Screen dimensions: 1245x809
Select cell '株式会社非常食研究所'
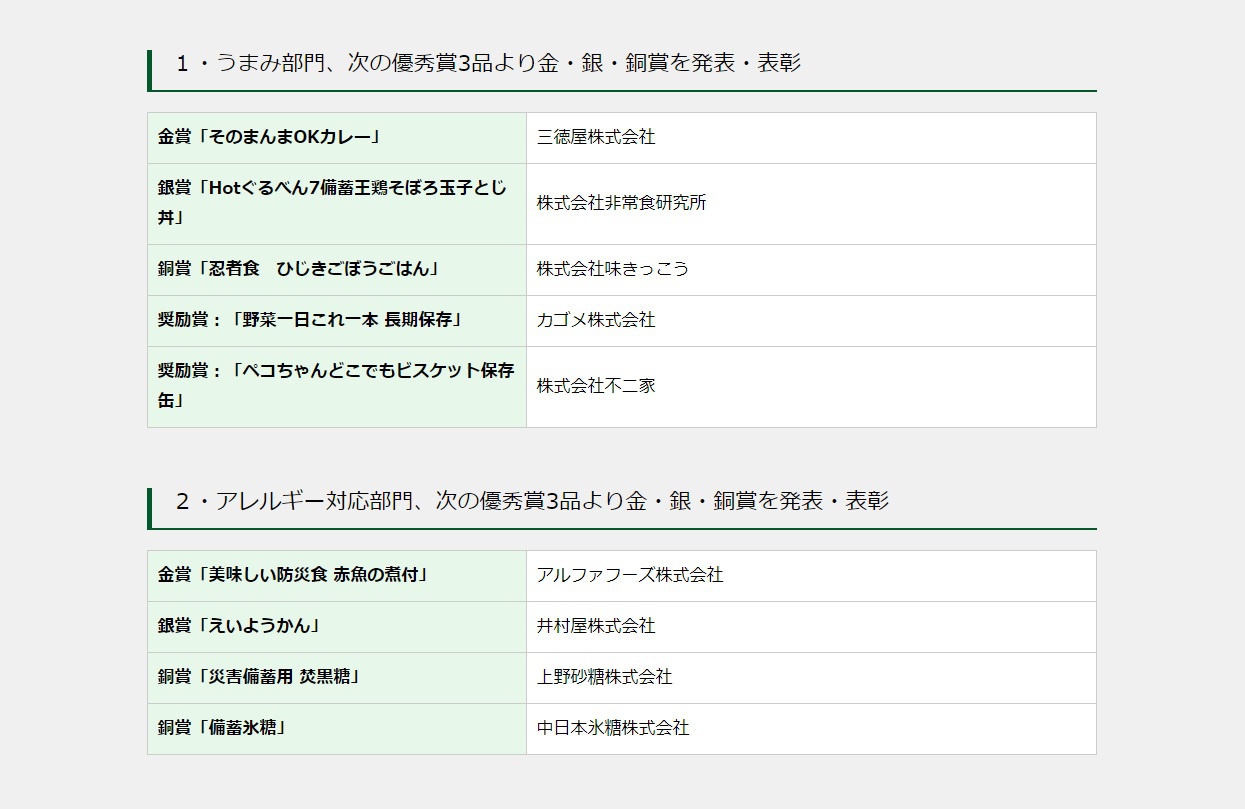click(811, 204)
